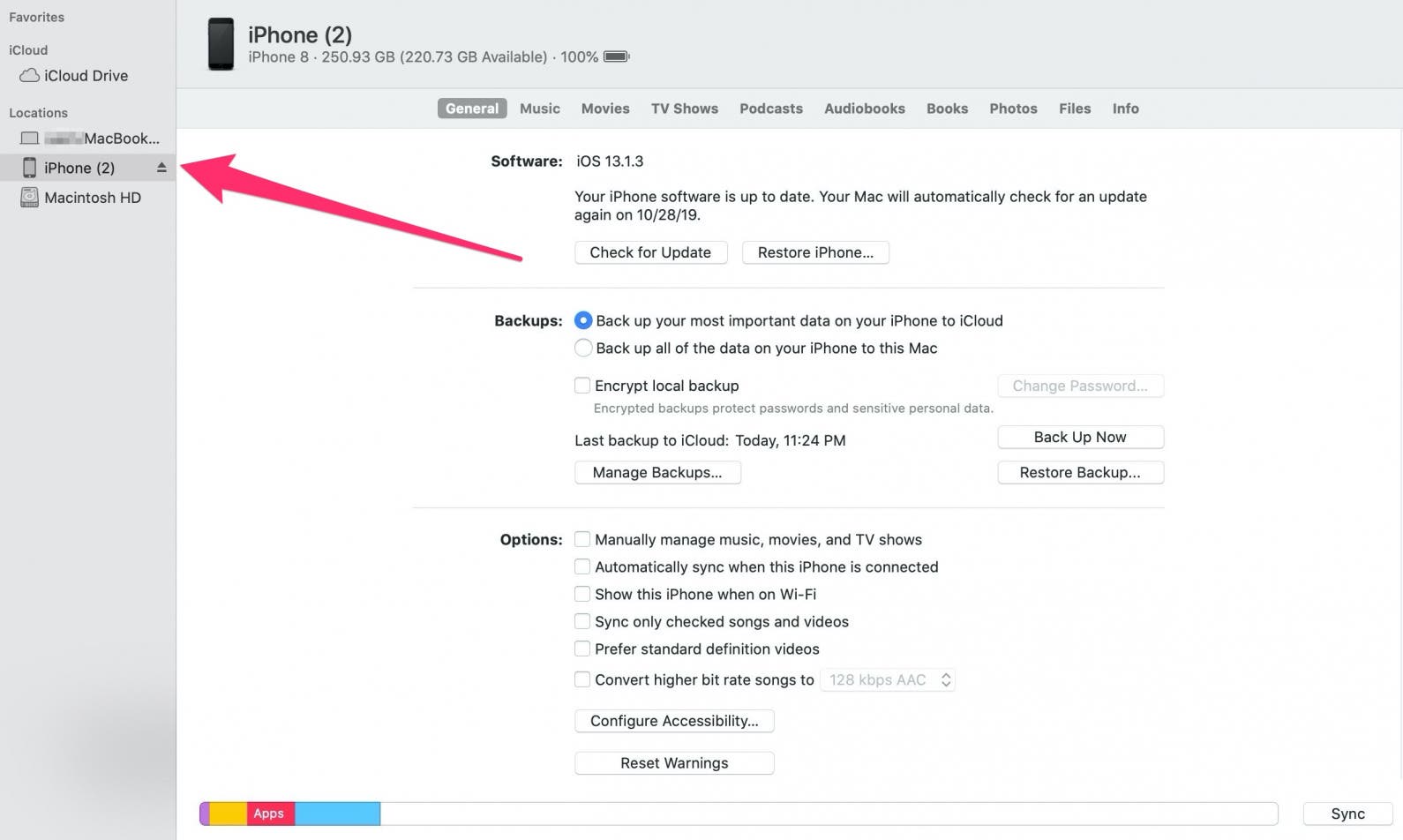The width and height of the screenshot is (1403, 840).
Task: Click the iOS 13.1.3 software version text
Action: click(610, 161)
